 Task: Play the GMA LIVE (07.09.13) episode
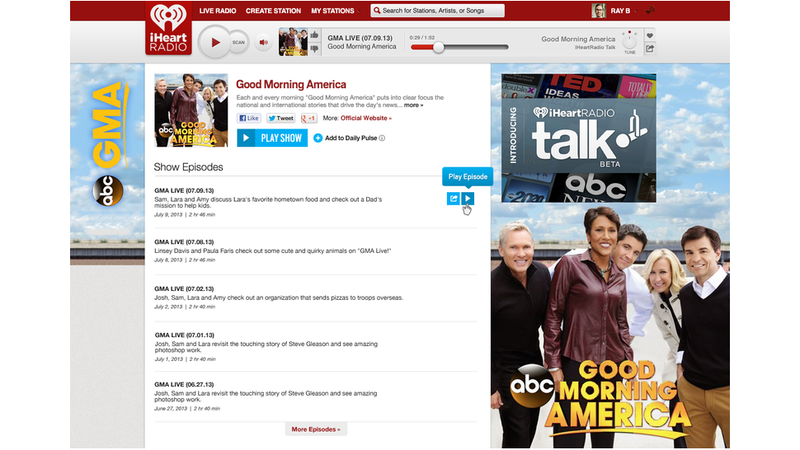[x=467, y=198]
